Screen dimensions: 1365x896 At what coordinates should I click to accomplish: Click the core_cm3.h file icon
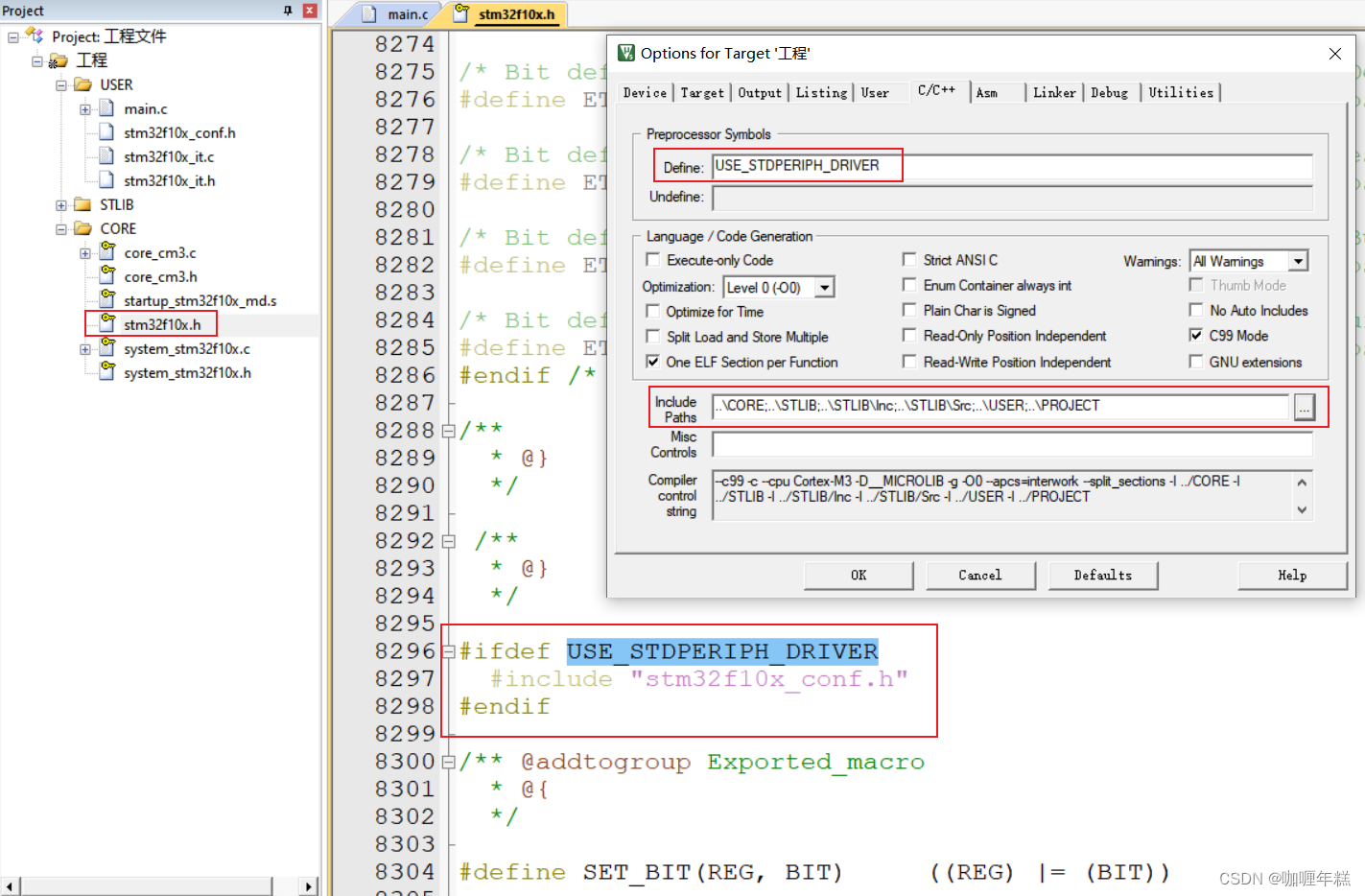point(106,276)
